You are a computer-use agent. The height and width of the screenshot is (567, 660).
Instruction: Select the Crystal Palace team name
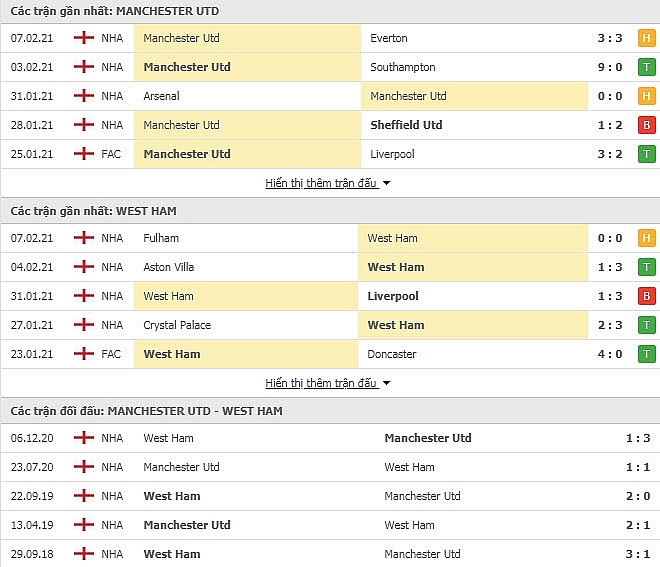pyautogui.click(x=177, y=325)
